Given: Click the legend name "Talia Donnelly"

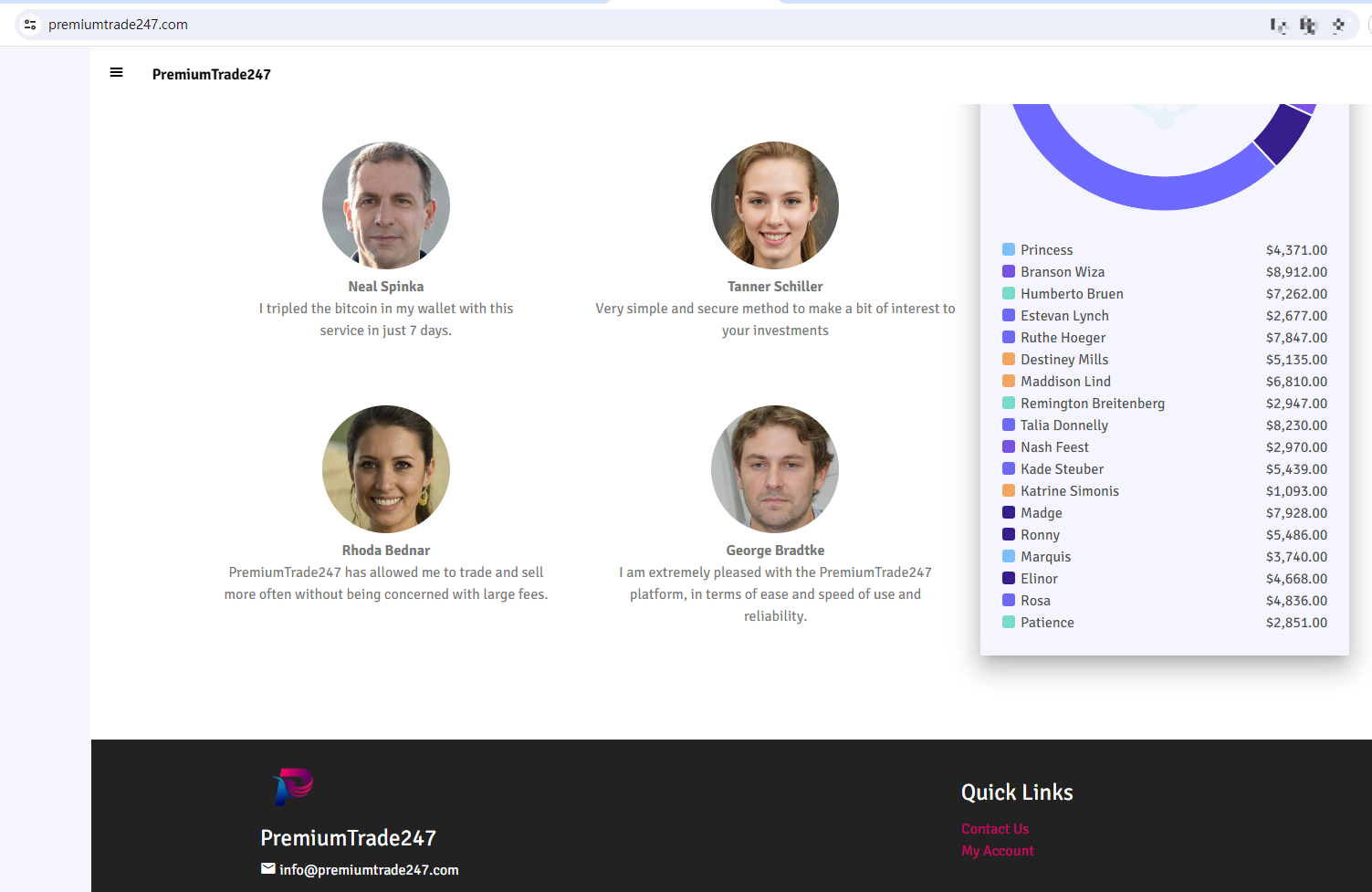Looking at the screenshot, I should (x=1064, y=425).
